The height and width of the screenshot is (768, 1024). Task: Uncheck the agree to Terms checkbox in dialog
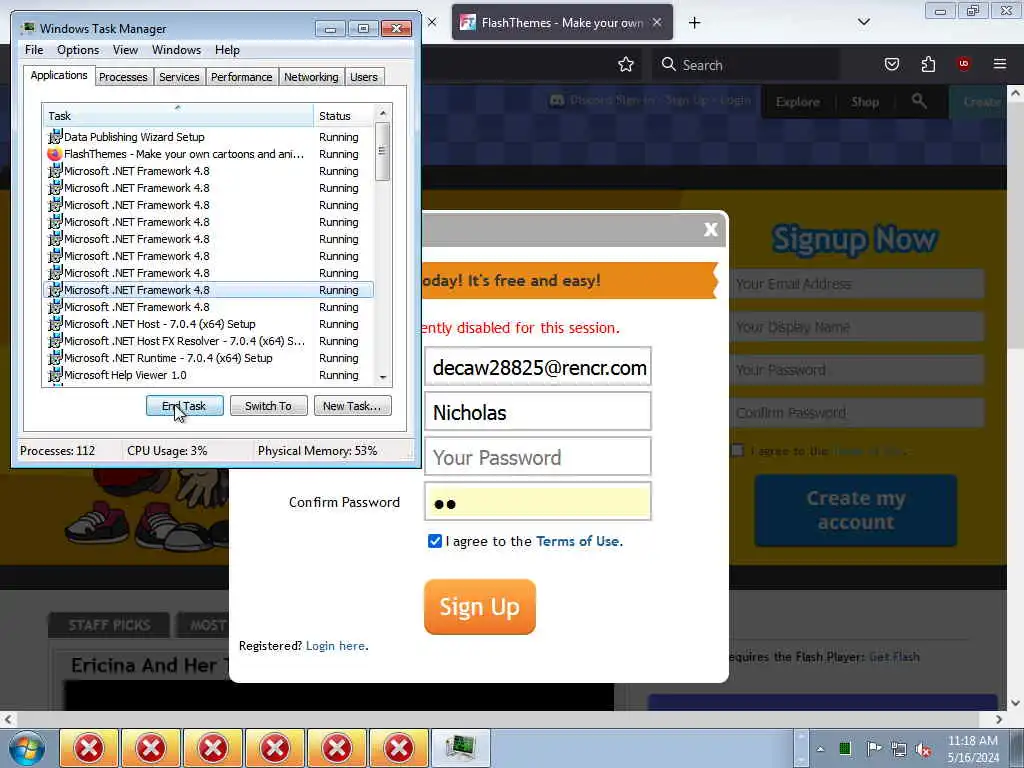(x=435, y=541)
